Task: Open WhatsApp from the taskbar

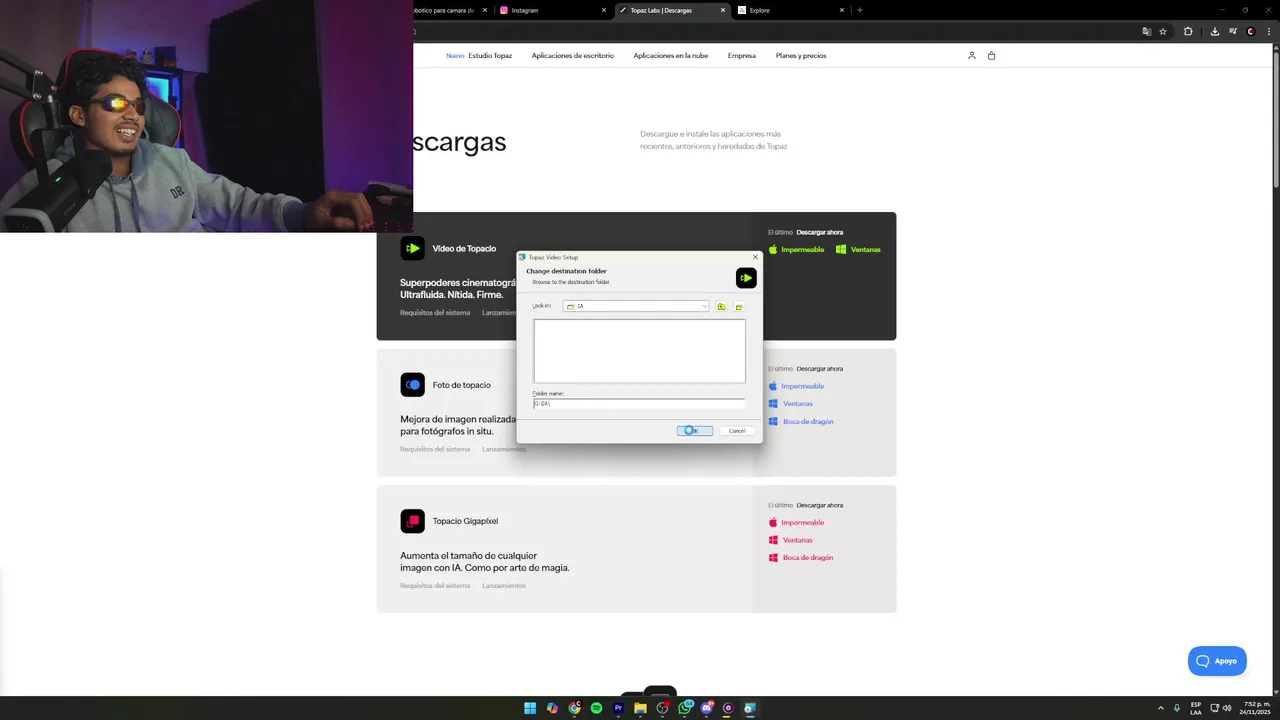Action: [684, 708]
